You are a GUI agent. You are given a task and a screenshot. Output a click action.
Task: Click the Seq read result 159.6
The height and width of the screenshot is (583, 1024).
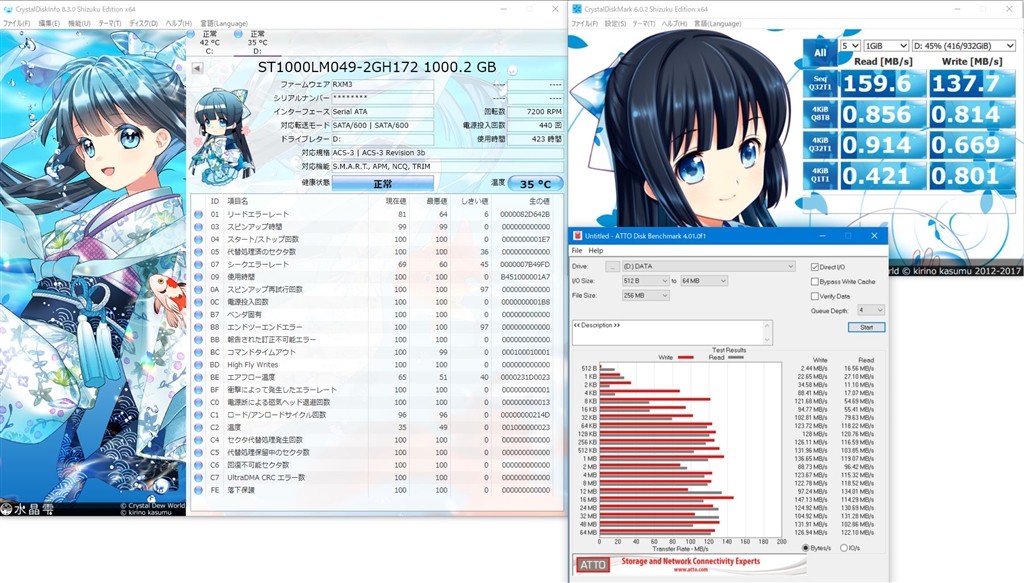[x=881, y=83]
